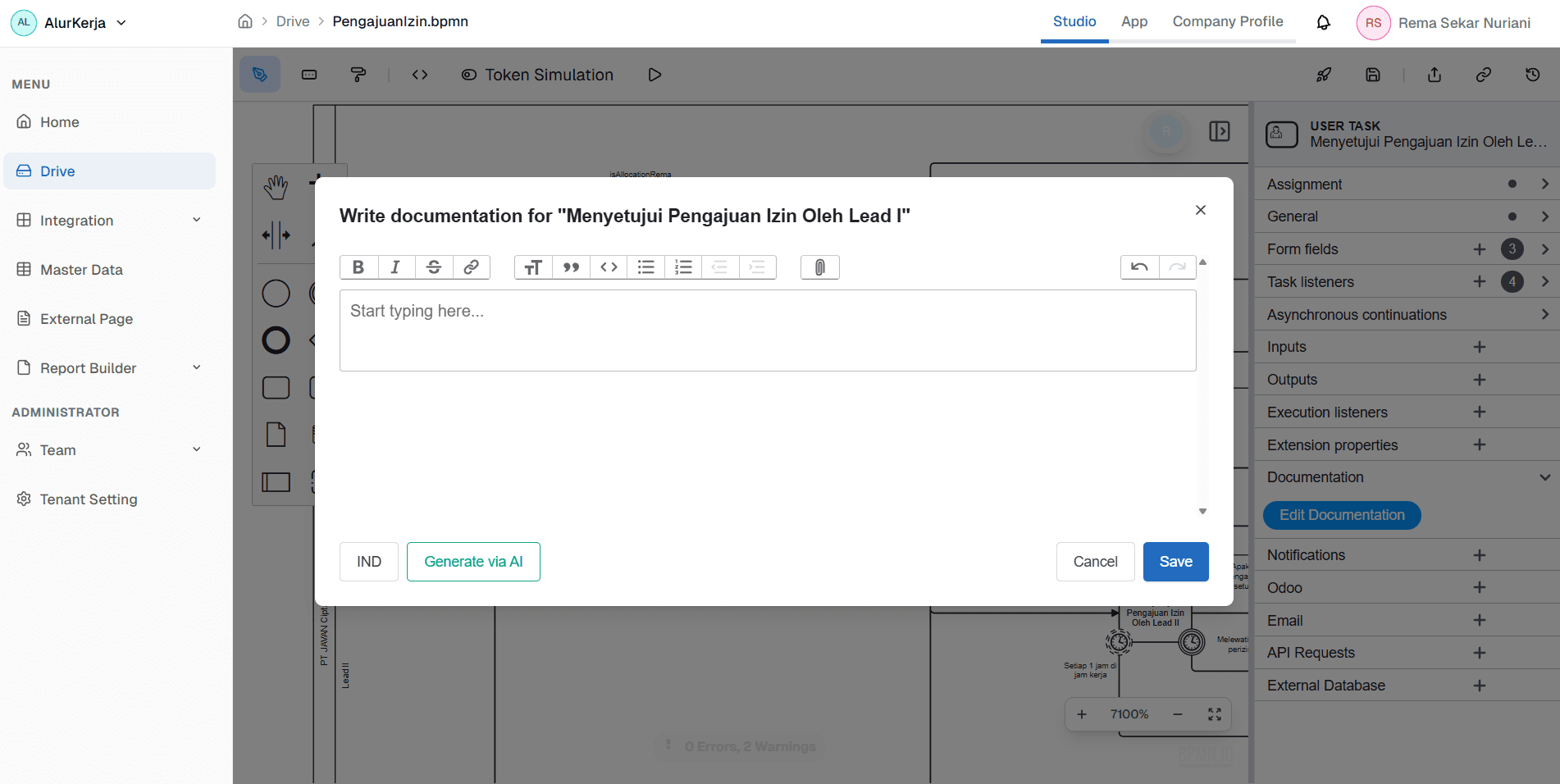Open notifications via the bell icon
Image resolution: width=1560 pixels, height=784 pixels.
[x=1323, y=22]
